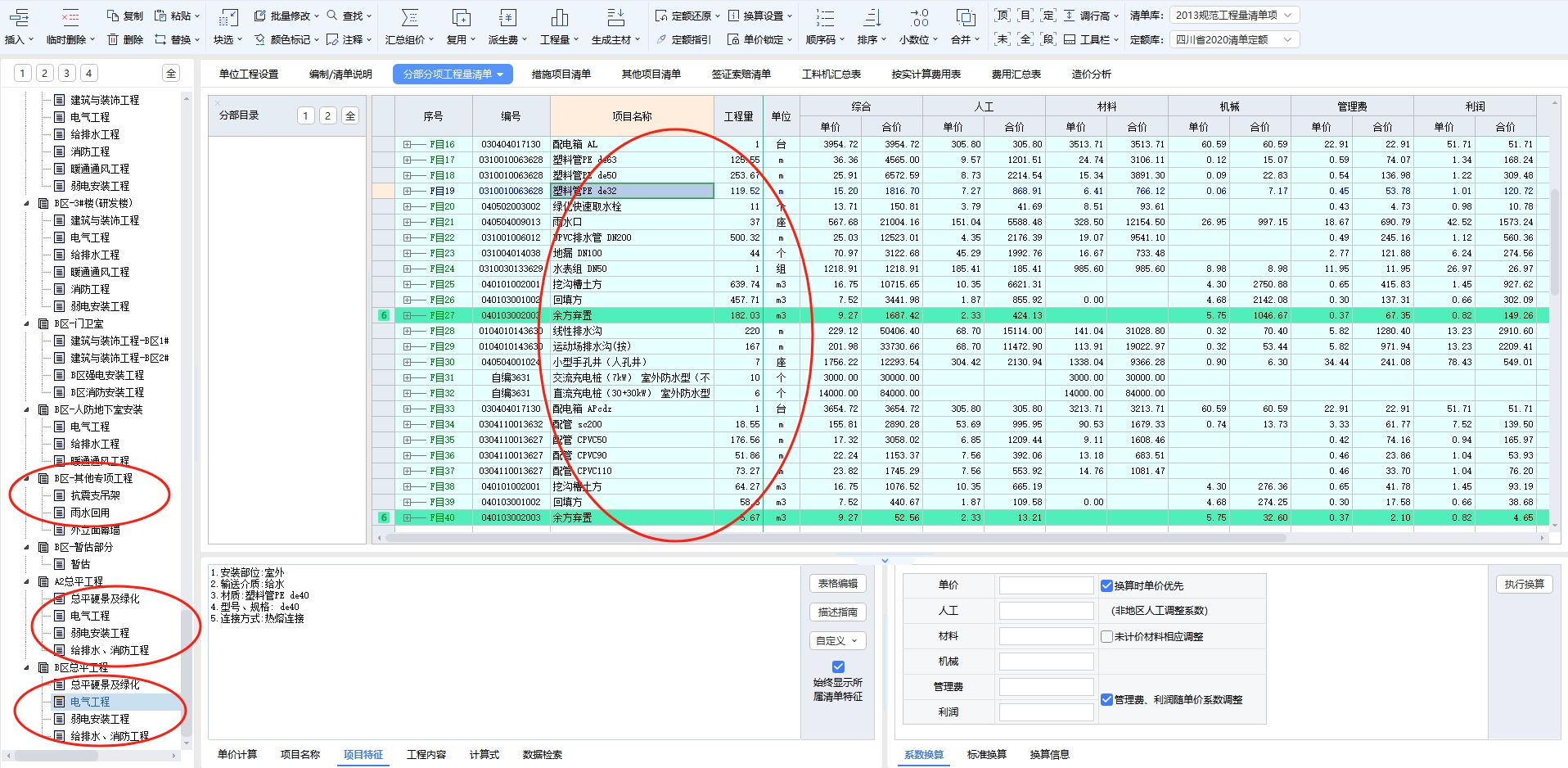Image resolution: width=1568 pixels, height=768 pixels.
Task: Switch to 单位工程设置 tab
Action: point(249,74)
